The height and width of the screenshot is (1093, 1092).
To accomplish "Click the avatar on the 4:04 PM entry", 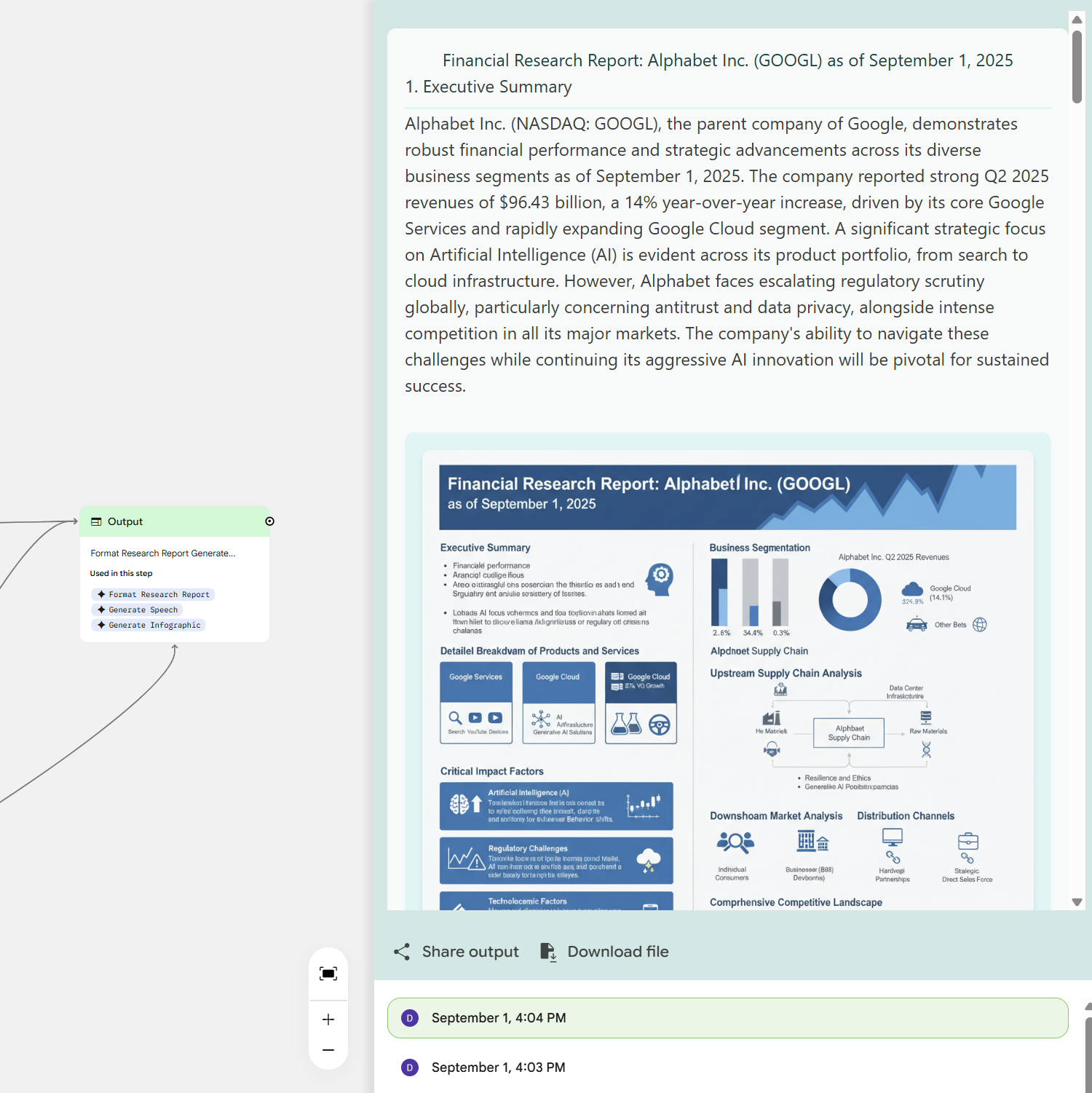I will [x=410, y=1018].
